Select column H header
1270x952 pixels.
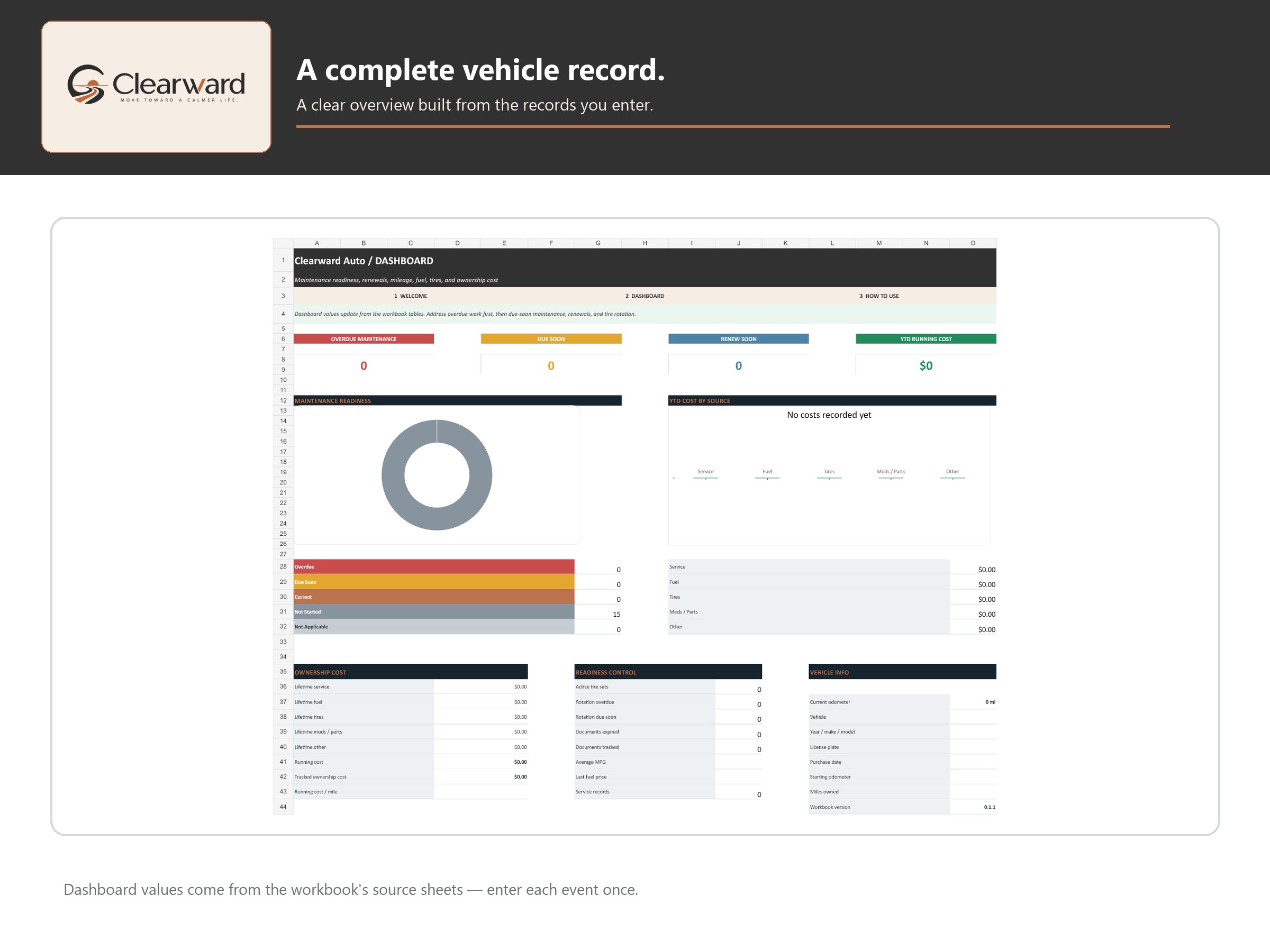click(645, 243)
